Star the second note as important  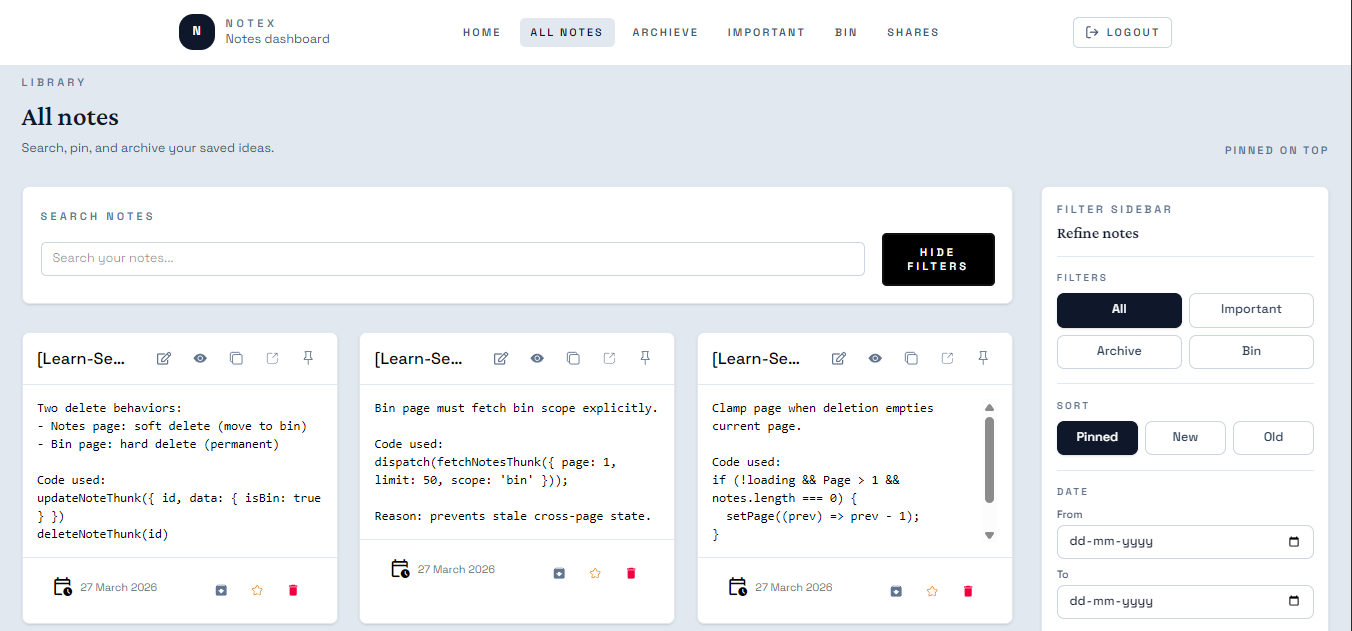click(595, 573)
